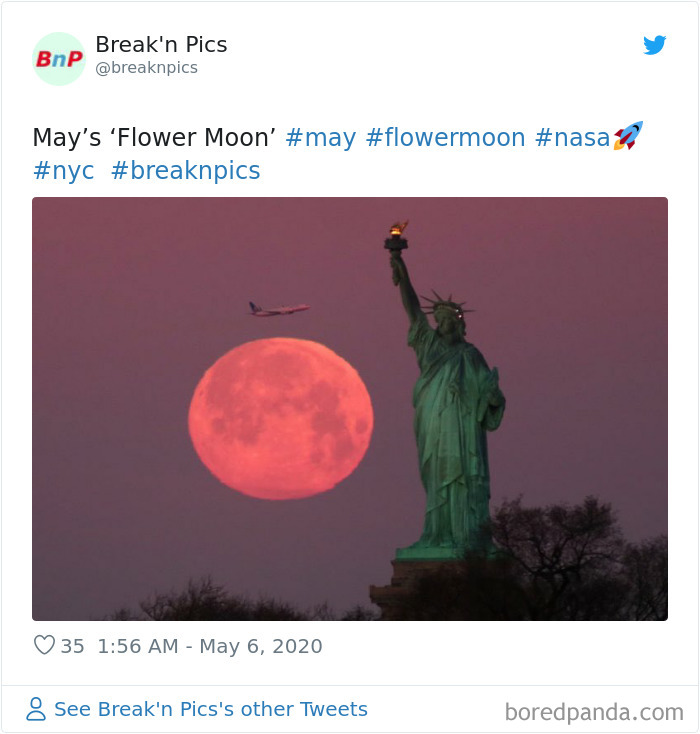This screenshot has height=734, width=700.
Task: Click the rocket emoji after #nasa
Action: (628, 136)
